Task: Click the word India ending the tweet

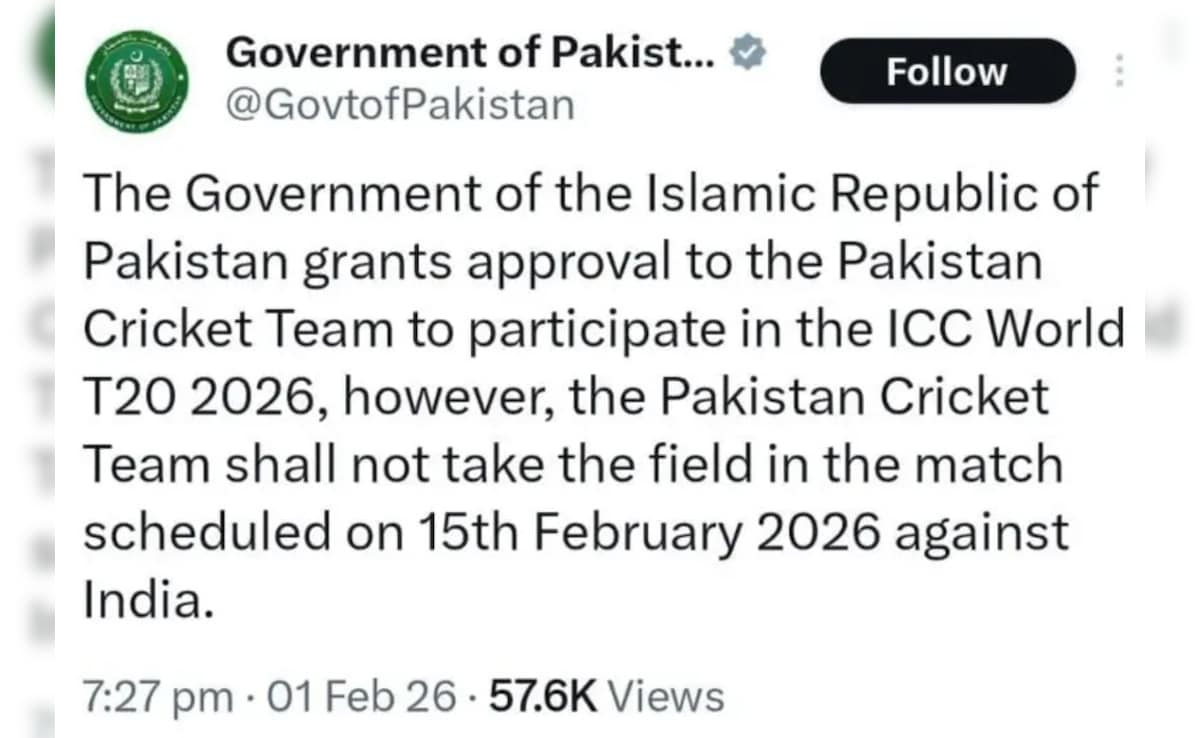Action: (x=147, y=602)
